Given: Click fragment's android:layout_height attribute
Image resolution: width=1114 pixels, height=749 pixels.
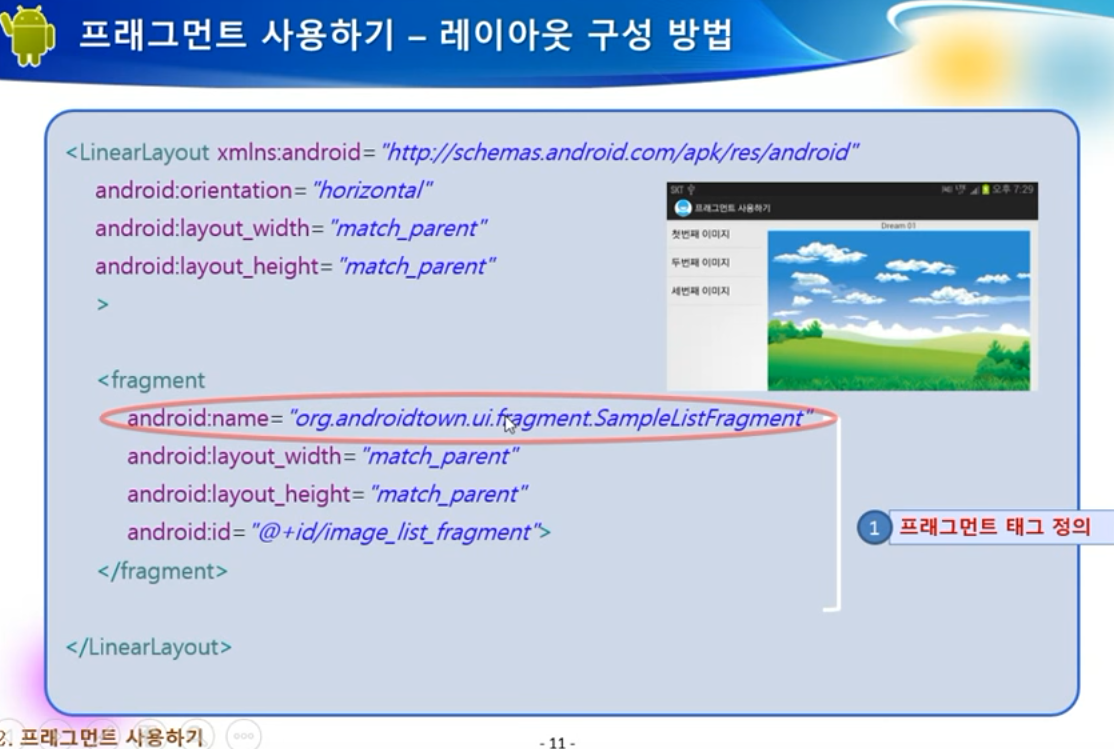Looking at the screenshot, I should (x=239, y=495).
